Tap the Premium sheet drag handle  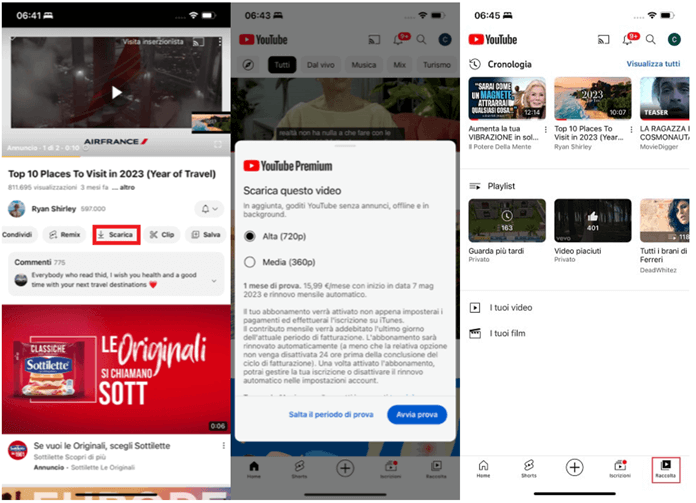tap(345, 146)
